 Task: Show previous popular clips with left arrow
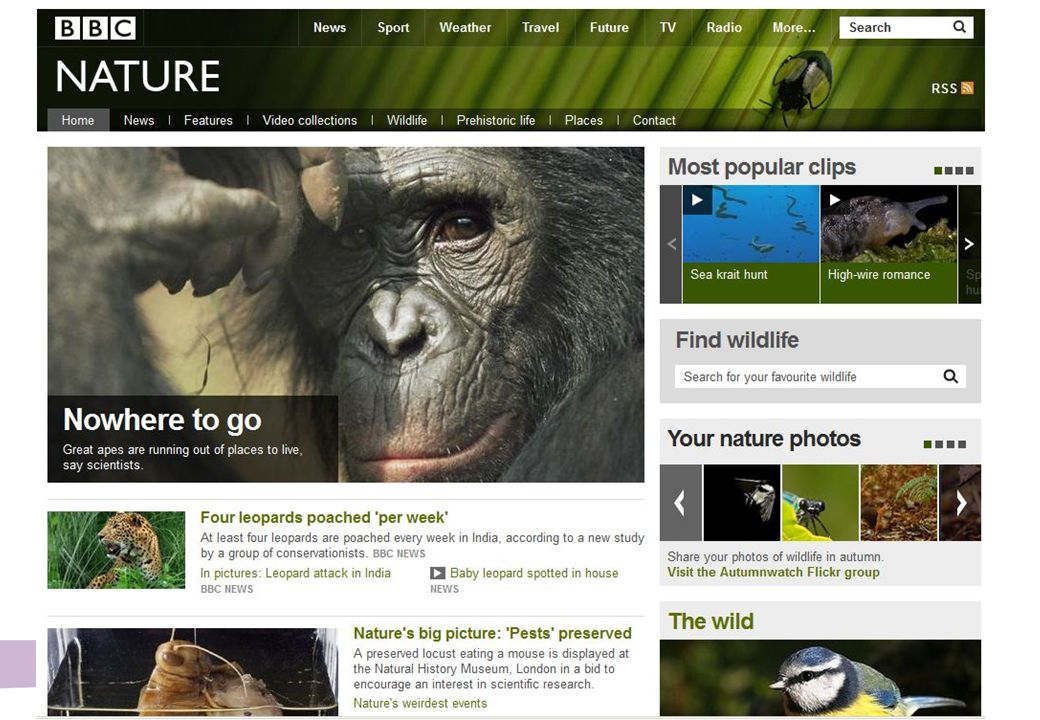tap(671, 244)
